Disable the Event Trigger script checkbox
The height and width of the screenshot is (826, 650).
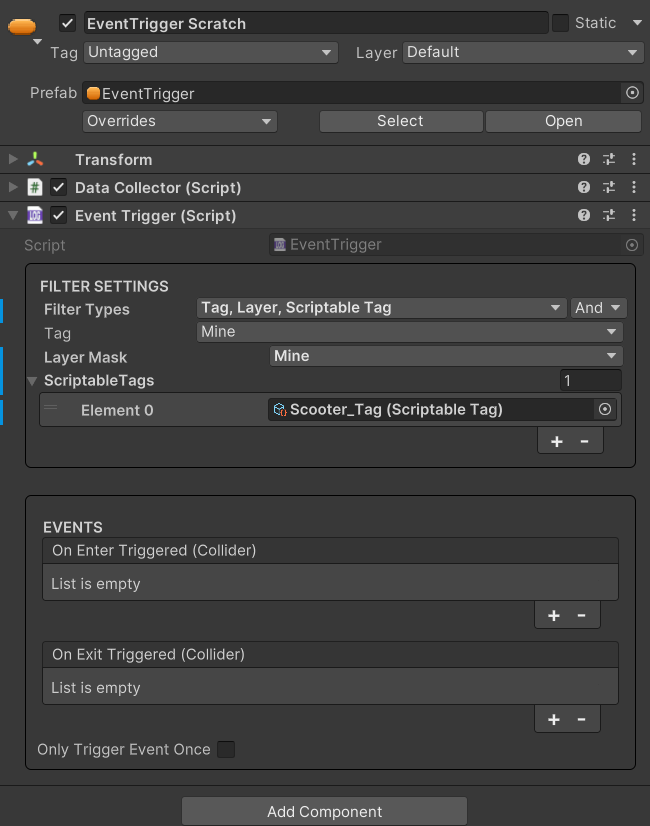click(x=58, y=215)
